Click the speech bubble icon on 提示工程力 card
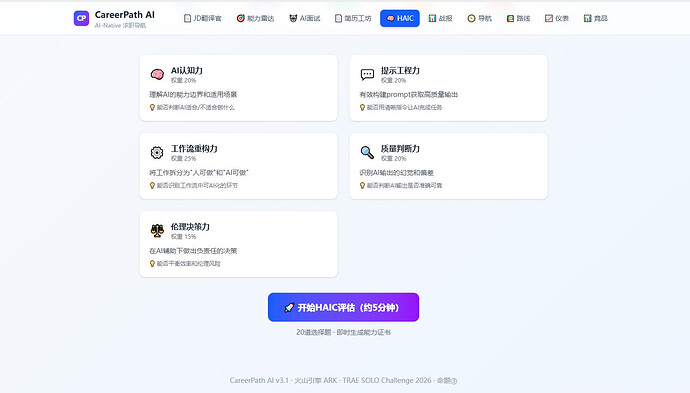690x393 pixels. (x=367, y=74)
